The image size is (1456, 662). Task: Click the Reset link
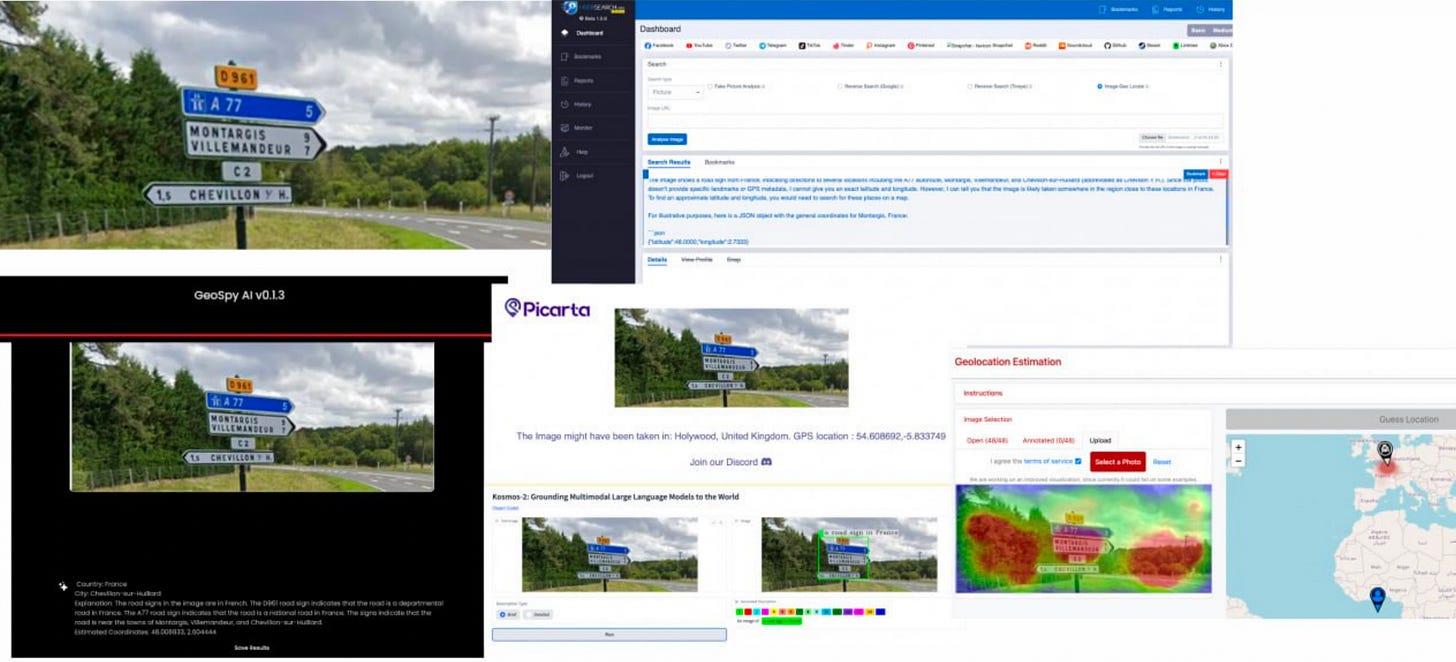[1161, 462]
